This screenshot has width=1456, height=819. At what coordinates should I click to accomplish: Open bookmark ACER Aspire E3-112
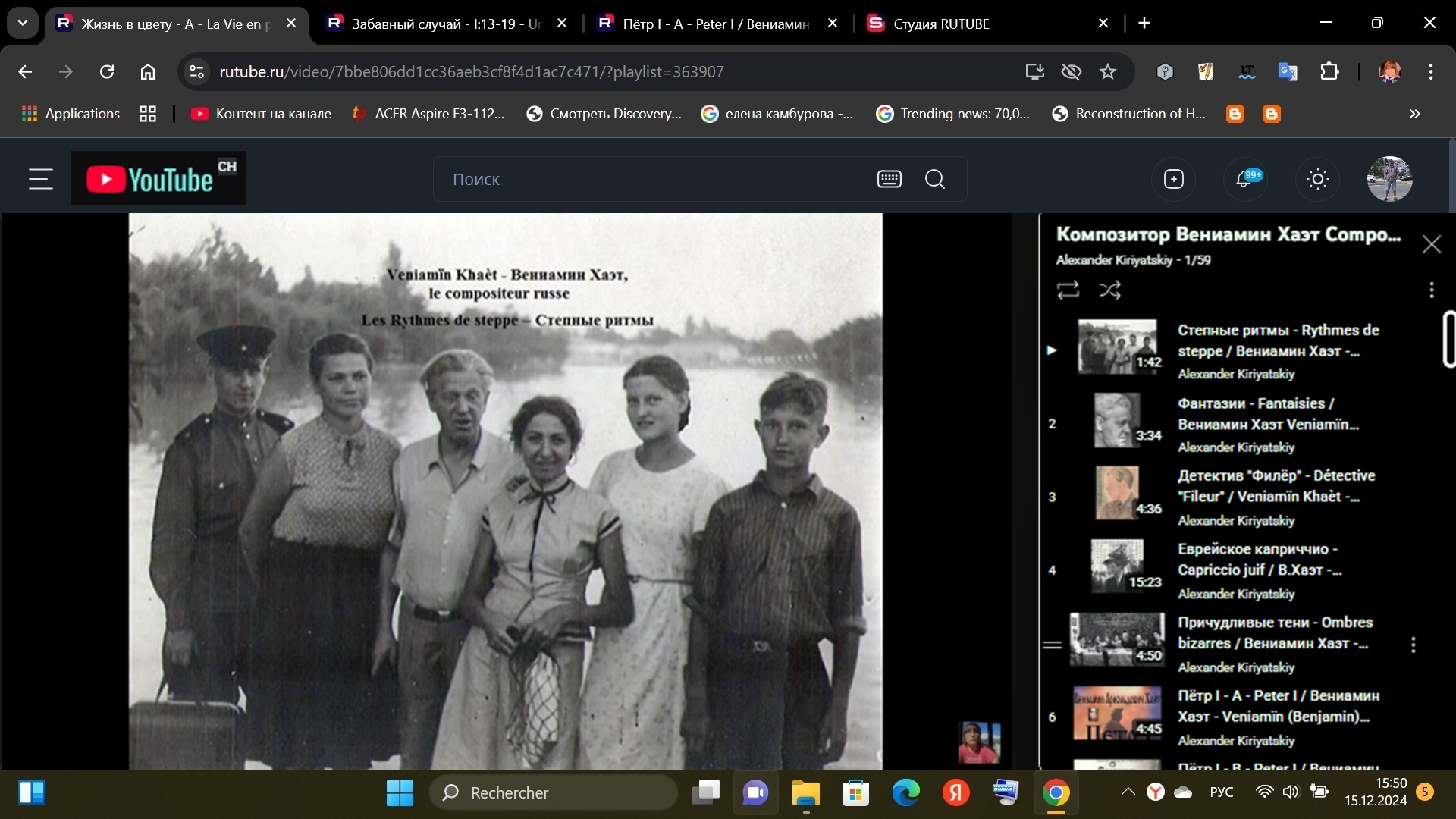pos(428,114)
